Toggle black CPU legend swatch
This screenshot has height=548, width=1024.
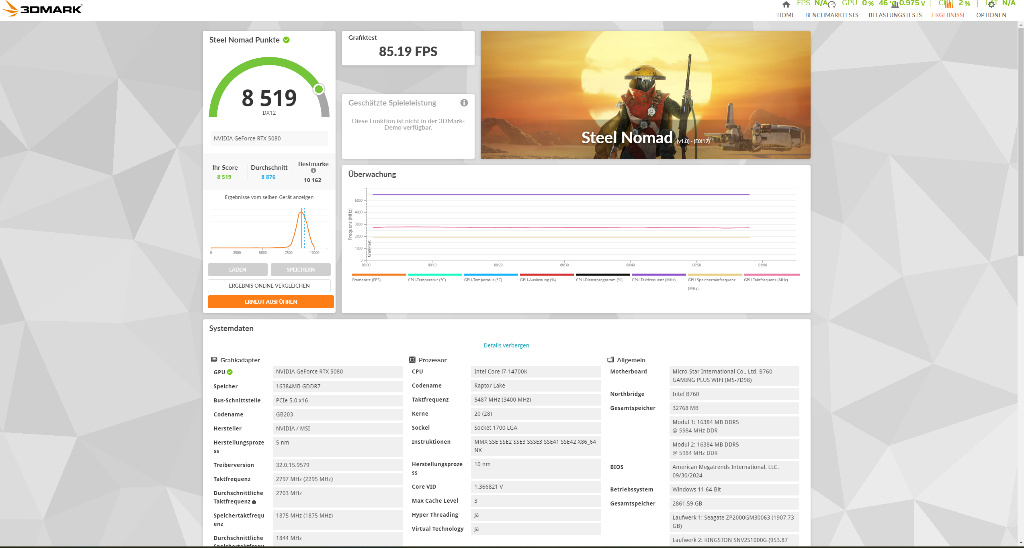[603, 275]
